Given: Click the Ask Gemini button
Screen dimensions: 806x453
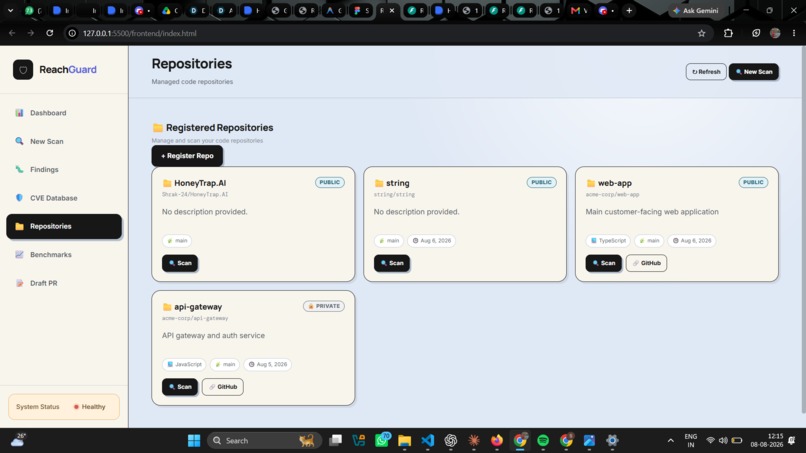Looking at the screenshot, I should (x=695, y=11).
